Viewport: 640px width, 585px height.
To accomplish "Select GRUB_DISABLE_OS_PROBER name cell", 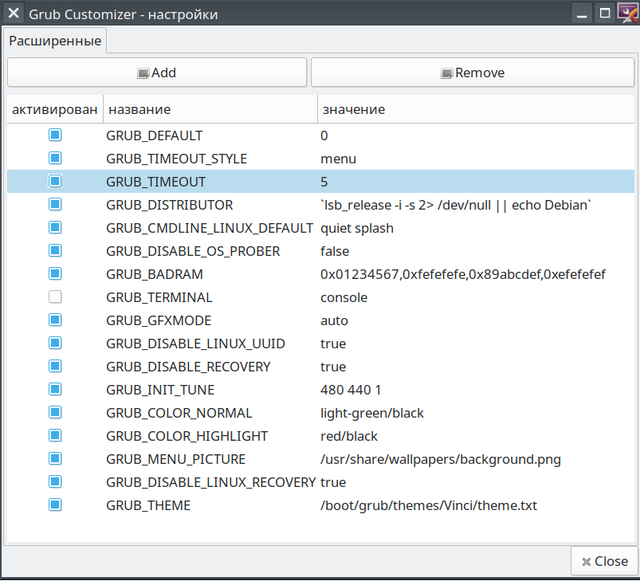I will [x=193, y=251].
